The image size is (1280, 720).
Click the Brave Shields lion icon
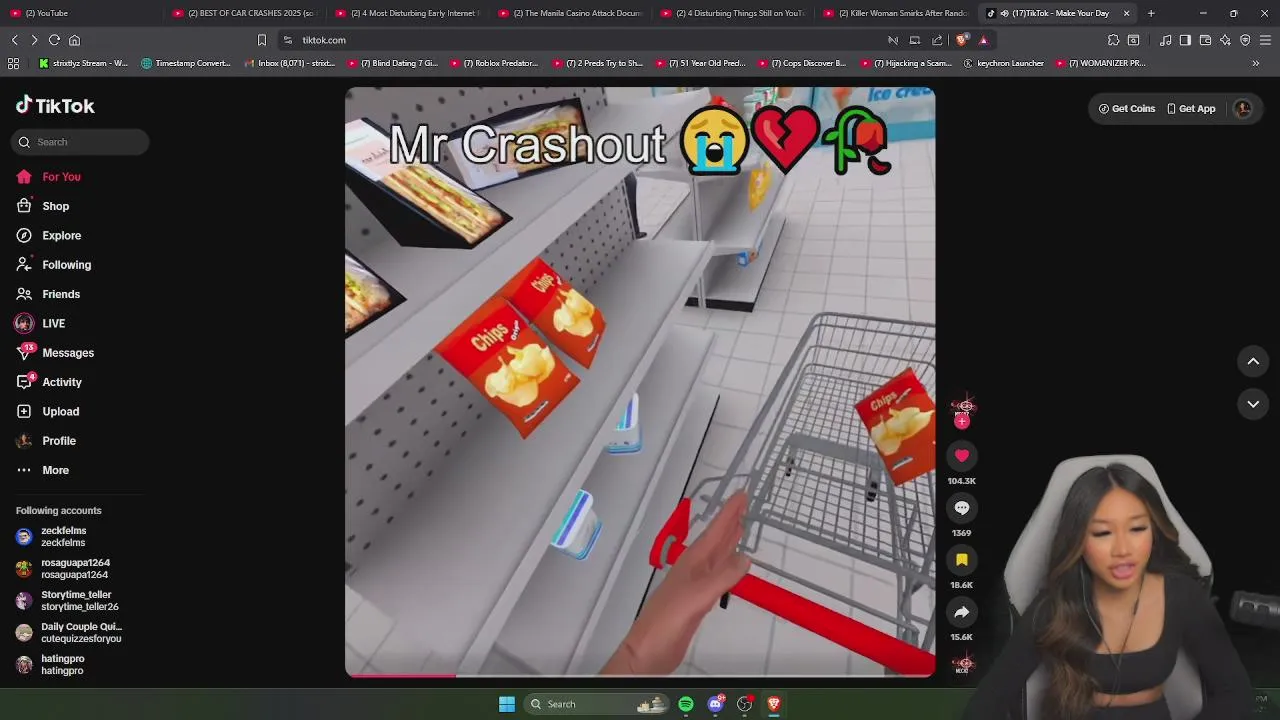click(x=961, y=40)
